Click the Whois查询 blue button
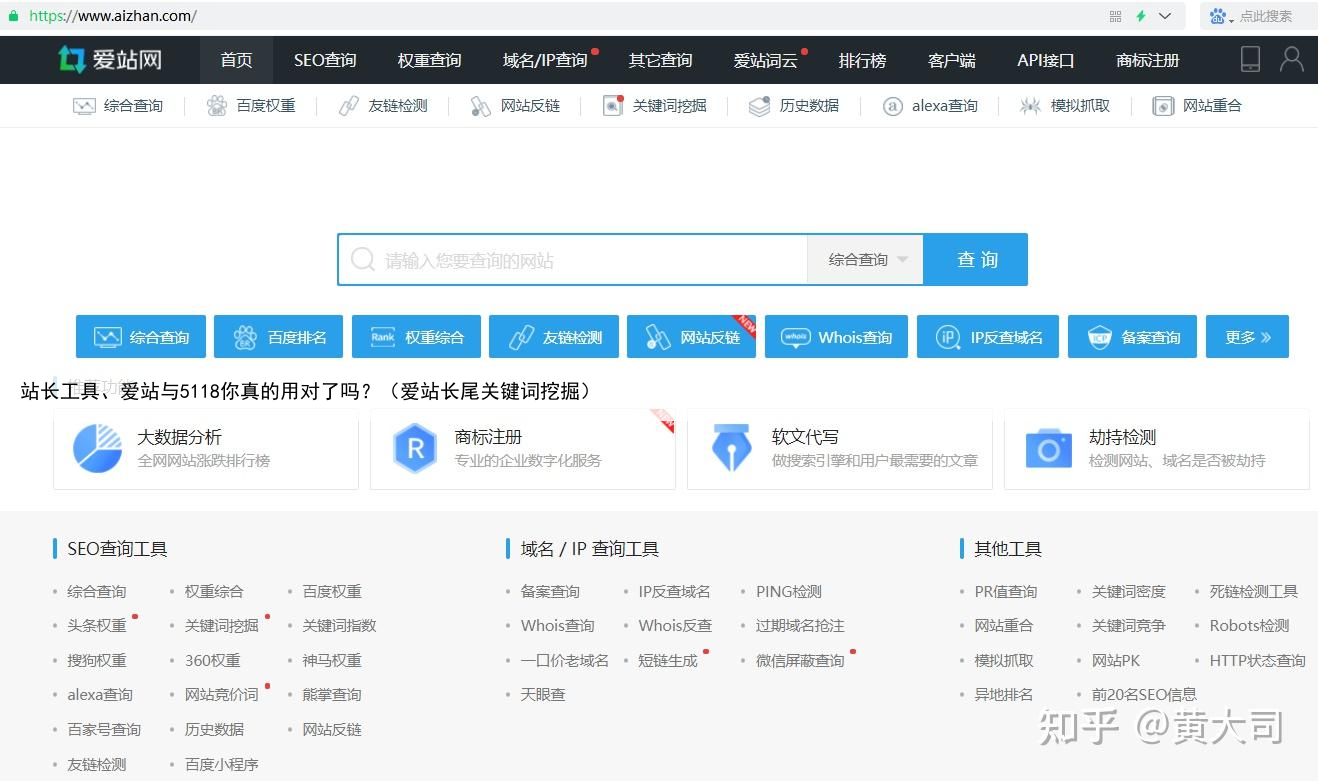The height and width of the screenshot is (781, 1318). (836, 337)
